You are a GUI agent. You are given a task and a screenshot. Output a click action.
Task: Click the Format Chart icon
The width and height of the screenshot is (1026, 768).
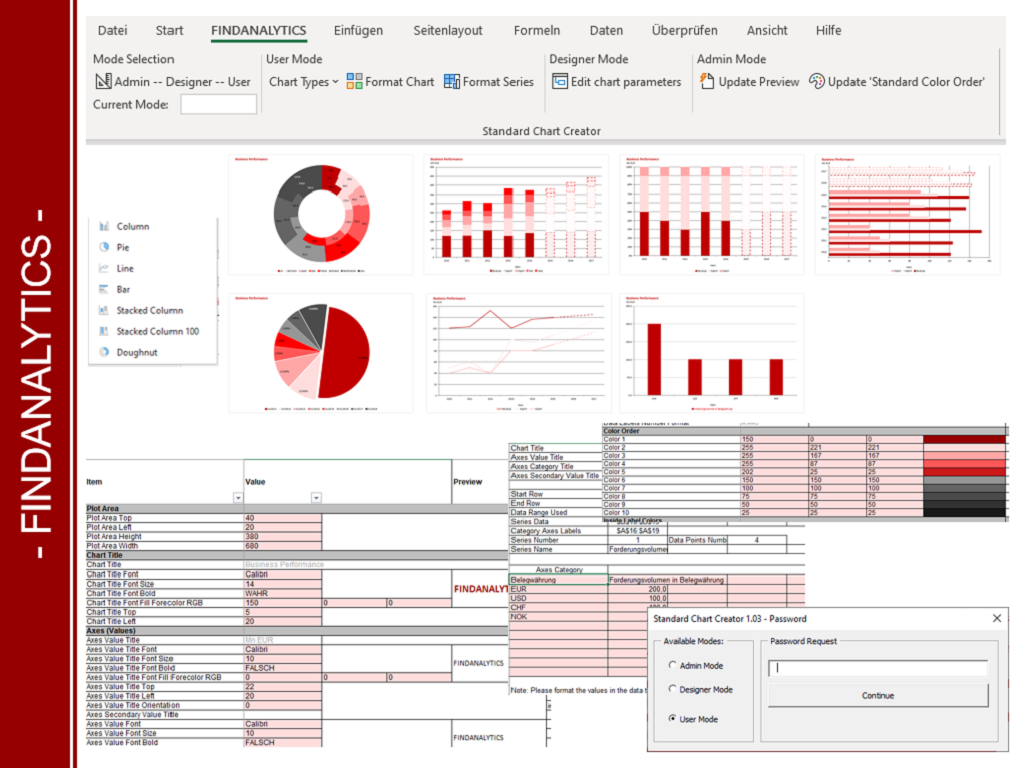(355, 82)
